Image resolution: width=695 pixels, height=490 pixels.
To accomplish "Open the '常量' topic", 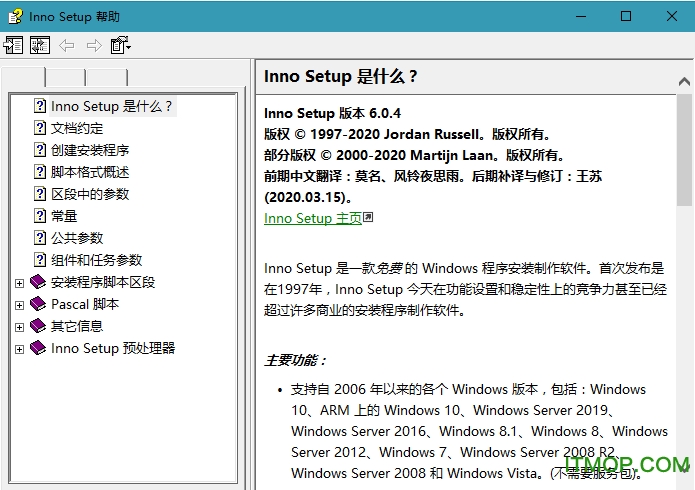I will point(64,216).
